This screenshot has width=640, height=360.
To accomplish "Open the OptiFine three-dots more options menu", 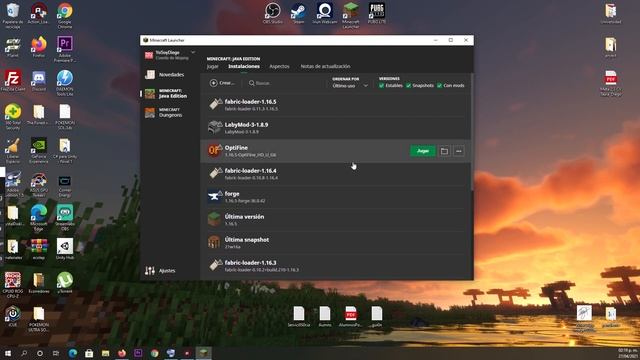I will [x=458, y=151].
